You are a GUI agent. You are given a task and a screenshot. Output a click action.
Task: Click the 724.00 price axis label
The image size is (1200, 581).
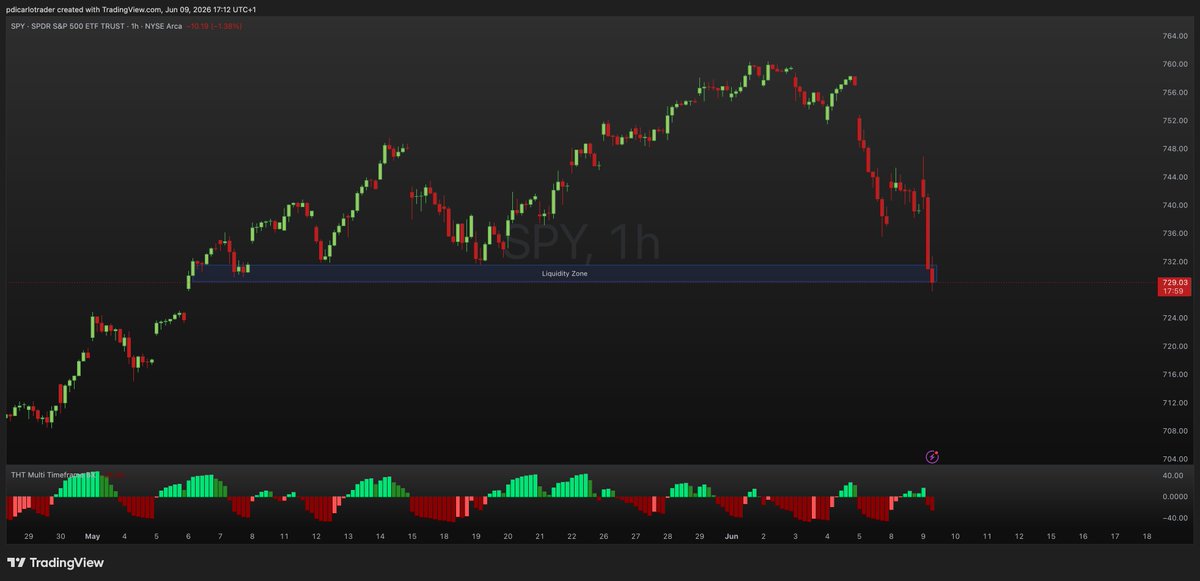pos(1174,318)
